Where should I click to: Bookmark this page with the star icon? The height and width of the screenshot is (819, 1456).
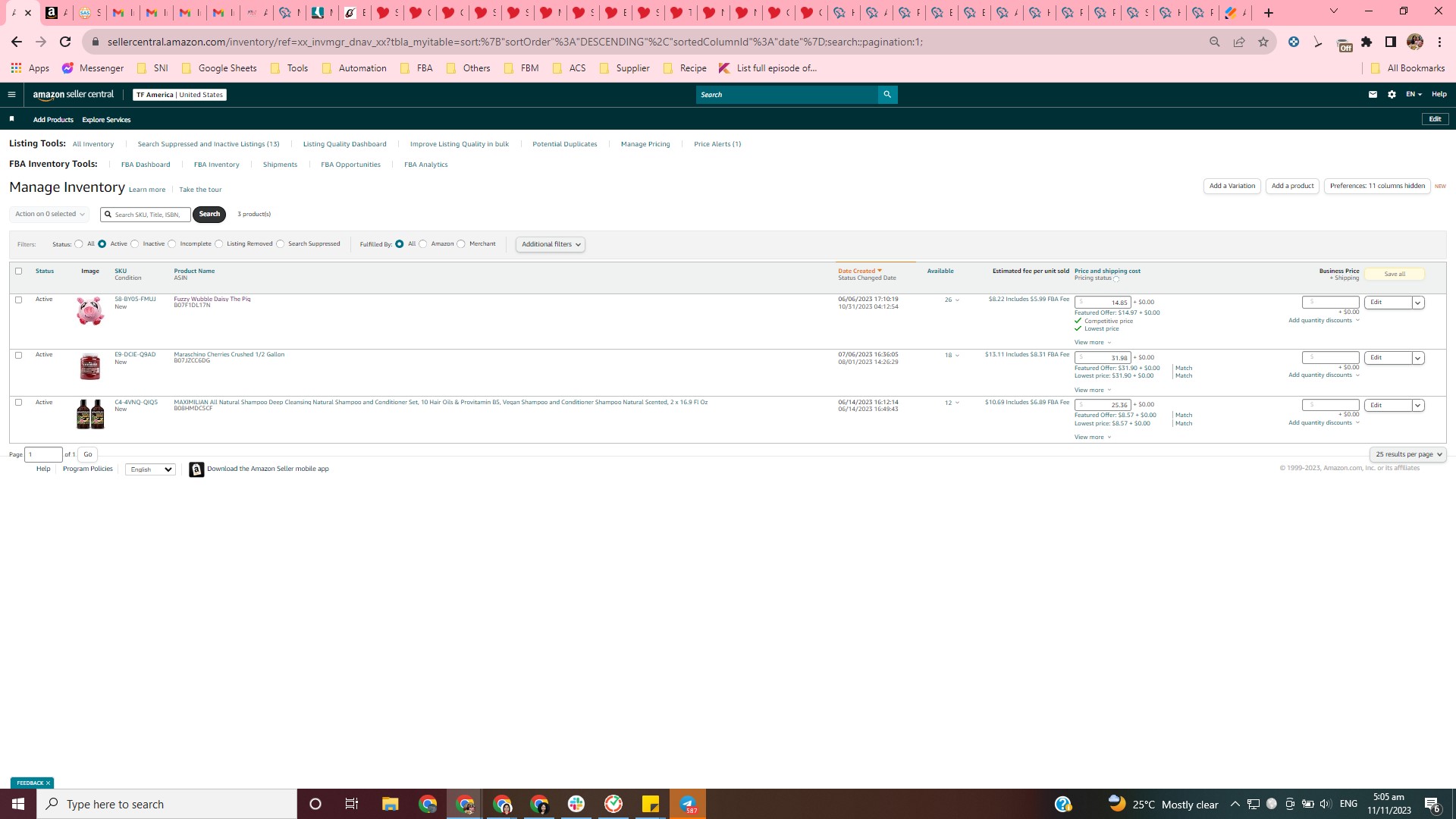(x=1263, y=42)
